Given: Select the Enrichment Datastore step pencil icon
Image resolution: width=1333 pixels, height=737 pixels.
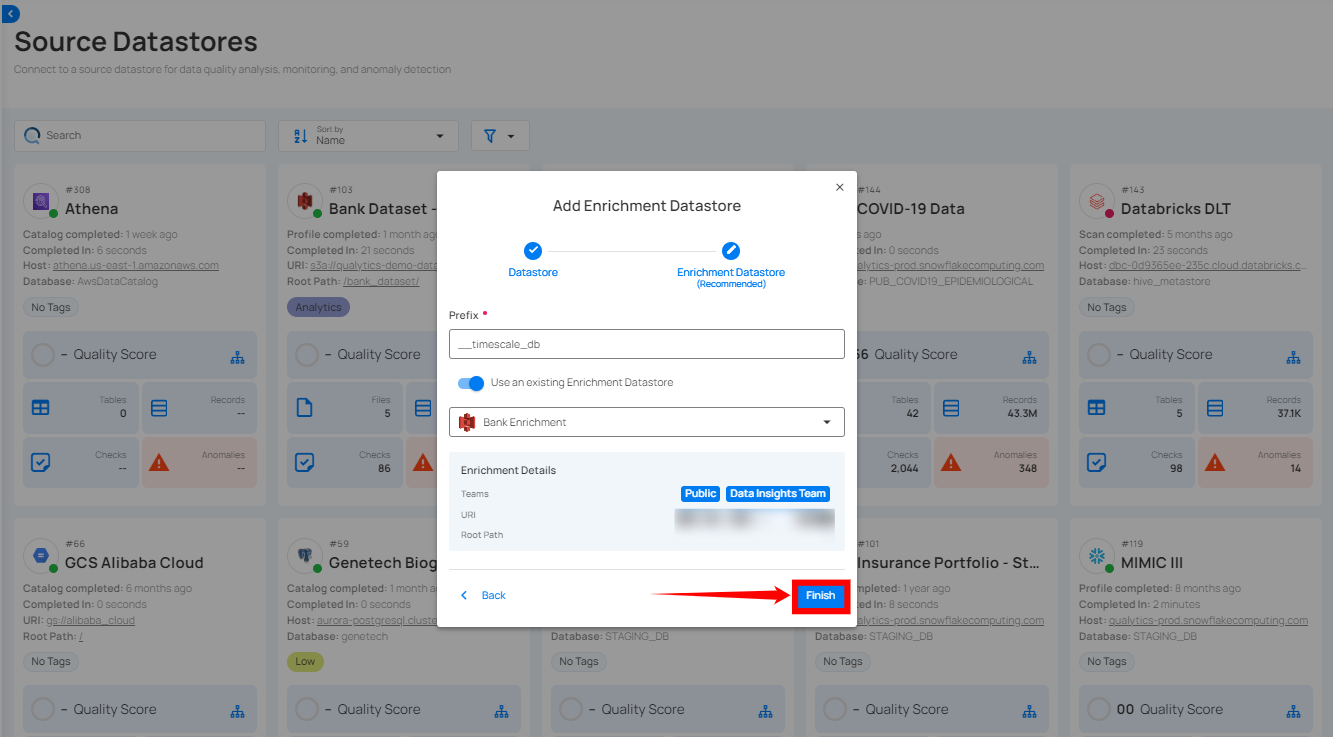Looking at the screenshot, I should [731, 251].
